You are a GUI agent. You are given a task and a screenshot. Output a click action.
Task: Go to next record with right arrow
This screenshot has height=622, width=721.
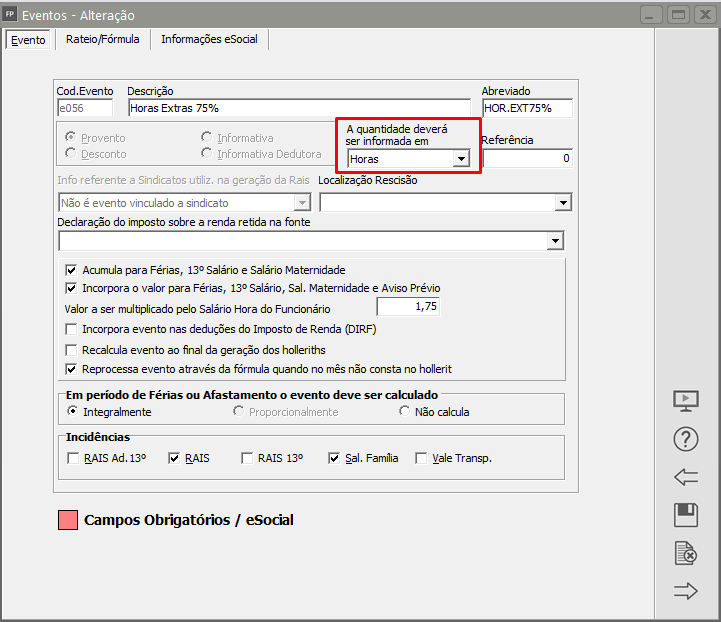(x=686, y=591)
